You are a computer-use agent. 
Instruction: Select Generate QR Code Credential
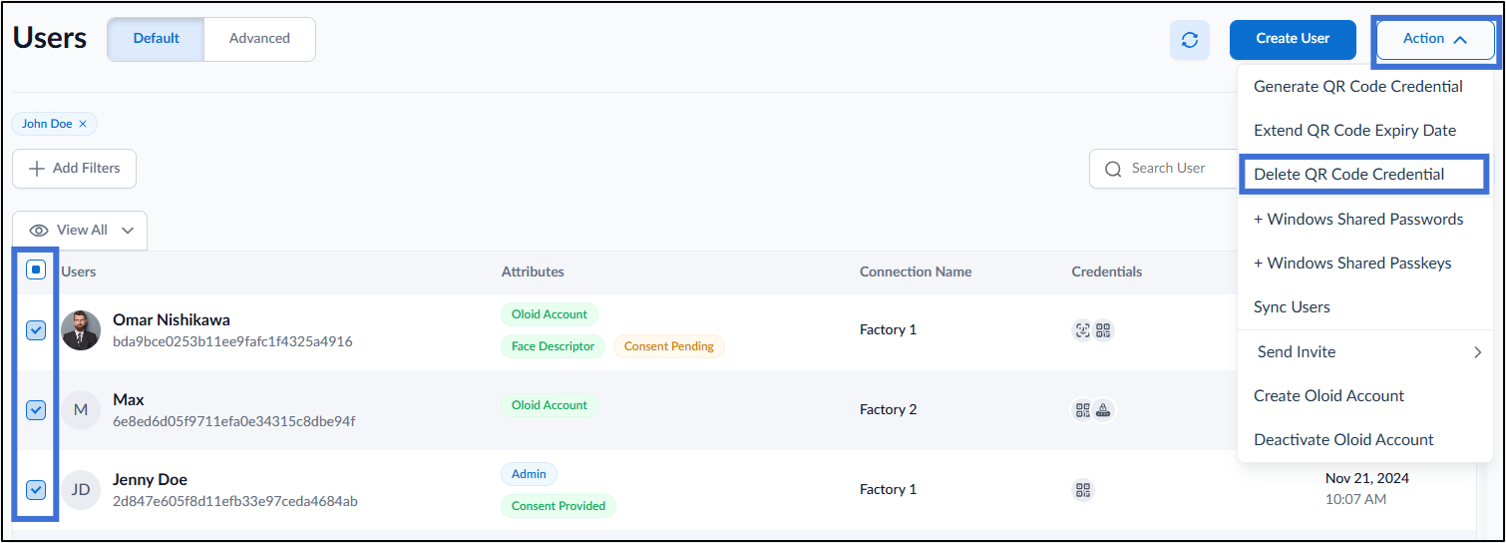tap(1358, 87)
